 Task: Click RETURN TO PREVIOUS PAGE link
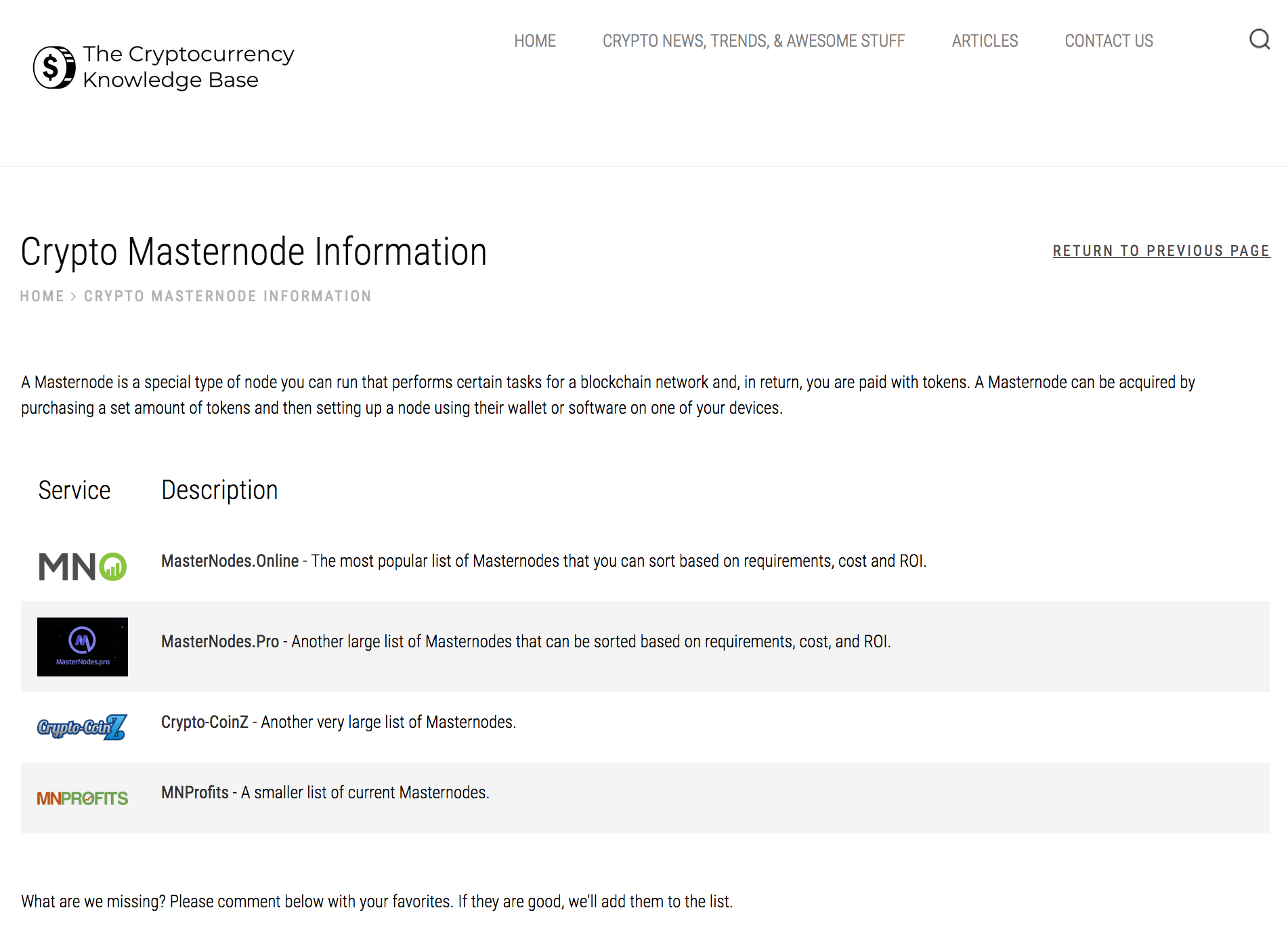(1161, 251)
